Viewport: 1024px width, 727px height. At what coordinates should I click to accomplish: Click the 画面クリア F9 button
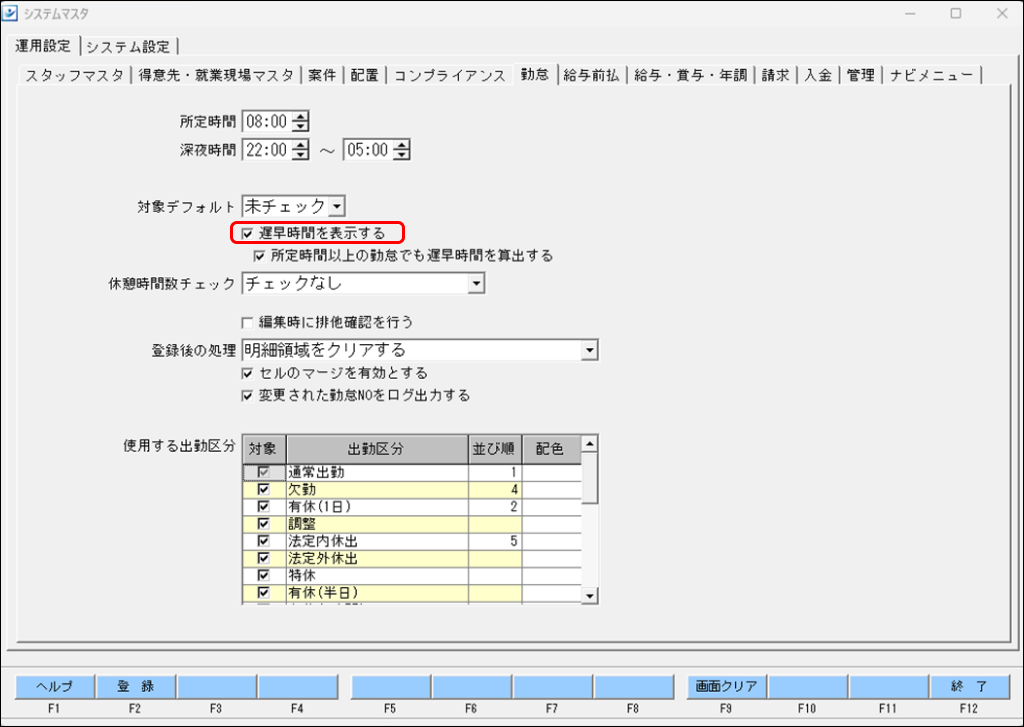(726, 687)
